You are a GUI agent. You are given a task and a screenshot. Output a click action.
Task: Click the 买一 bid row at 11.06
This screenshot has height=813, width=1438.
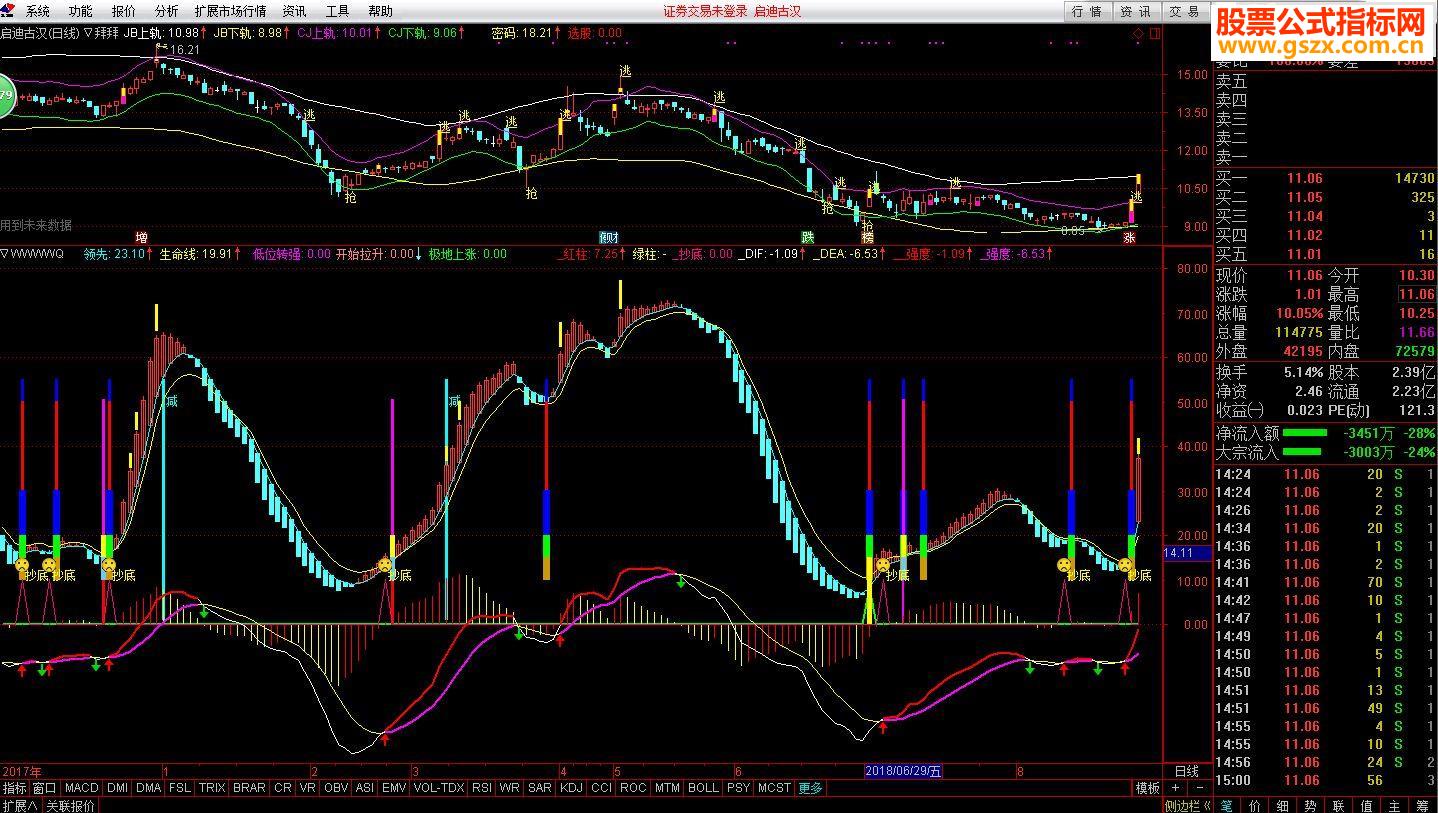1326,178
